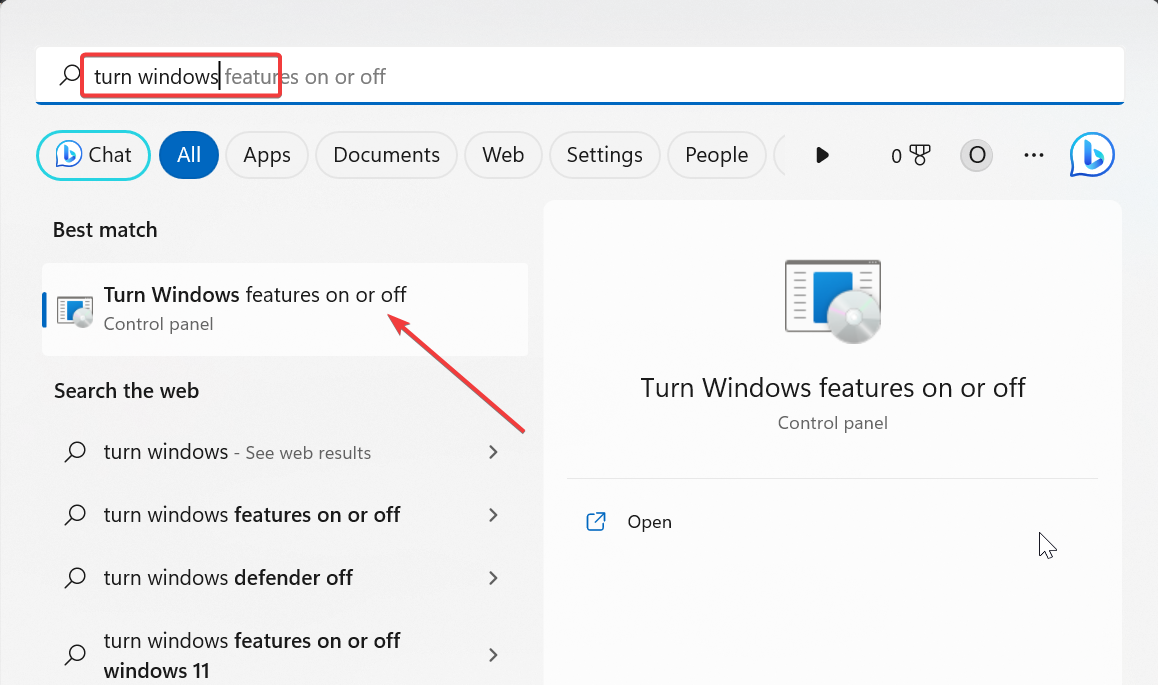Select the Settings filter tab

(604, 155)
